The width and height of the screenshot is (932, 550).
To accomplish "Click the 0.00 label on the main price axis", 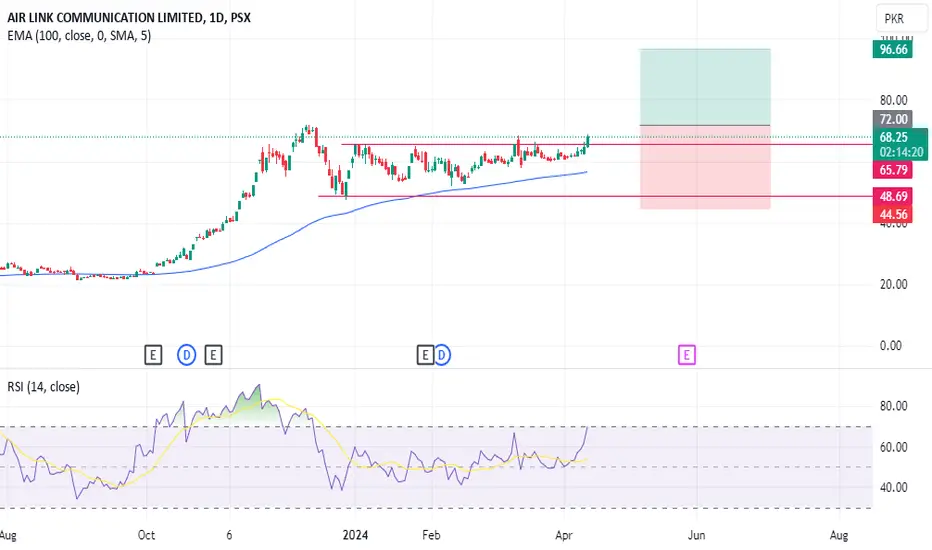I will point(890,345).
